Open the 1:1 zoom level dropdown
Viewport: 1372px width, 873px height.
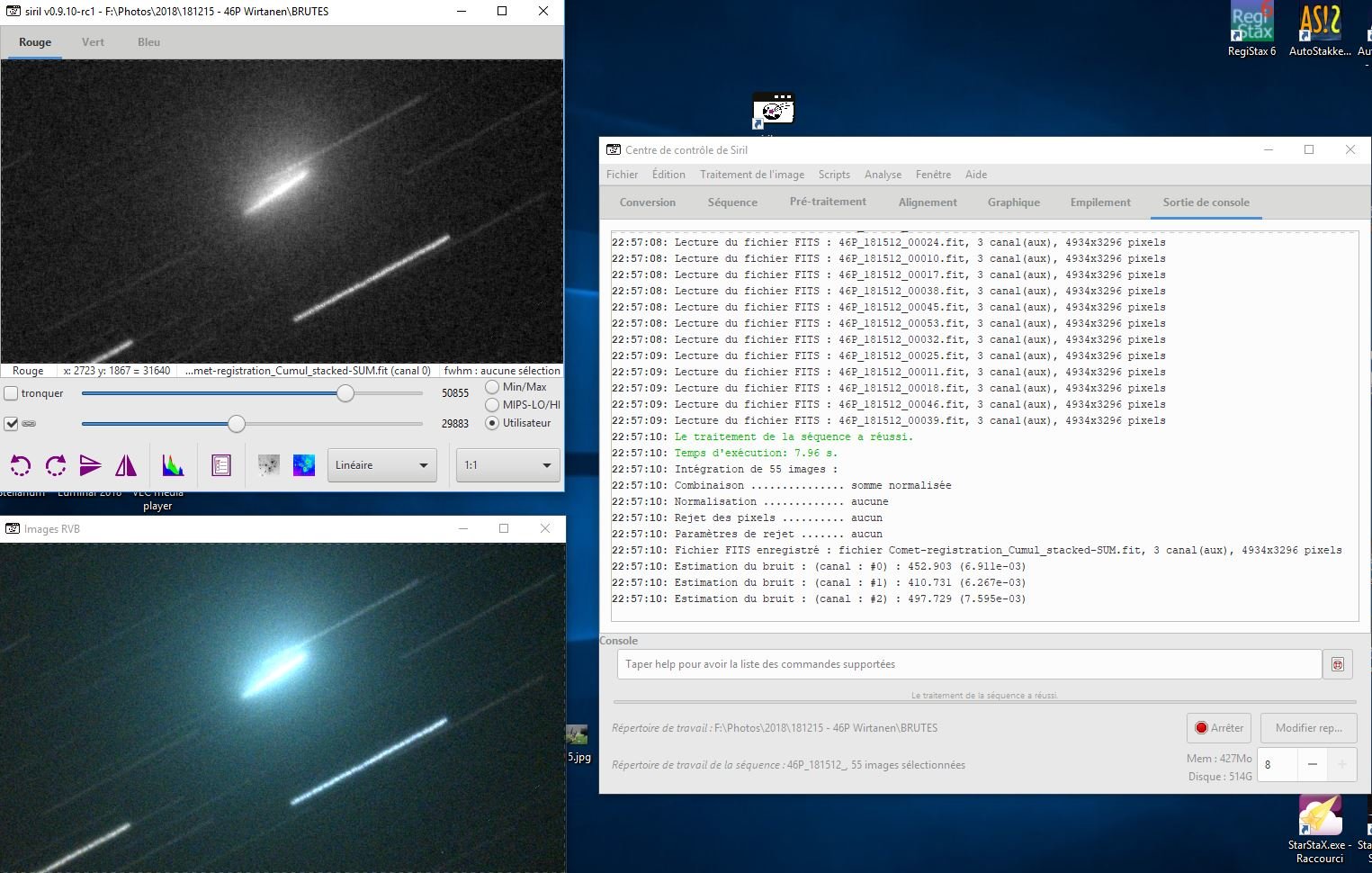point(508,465)
